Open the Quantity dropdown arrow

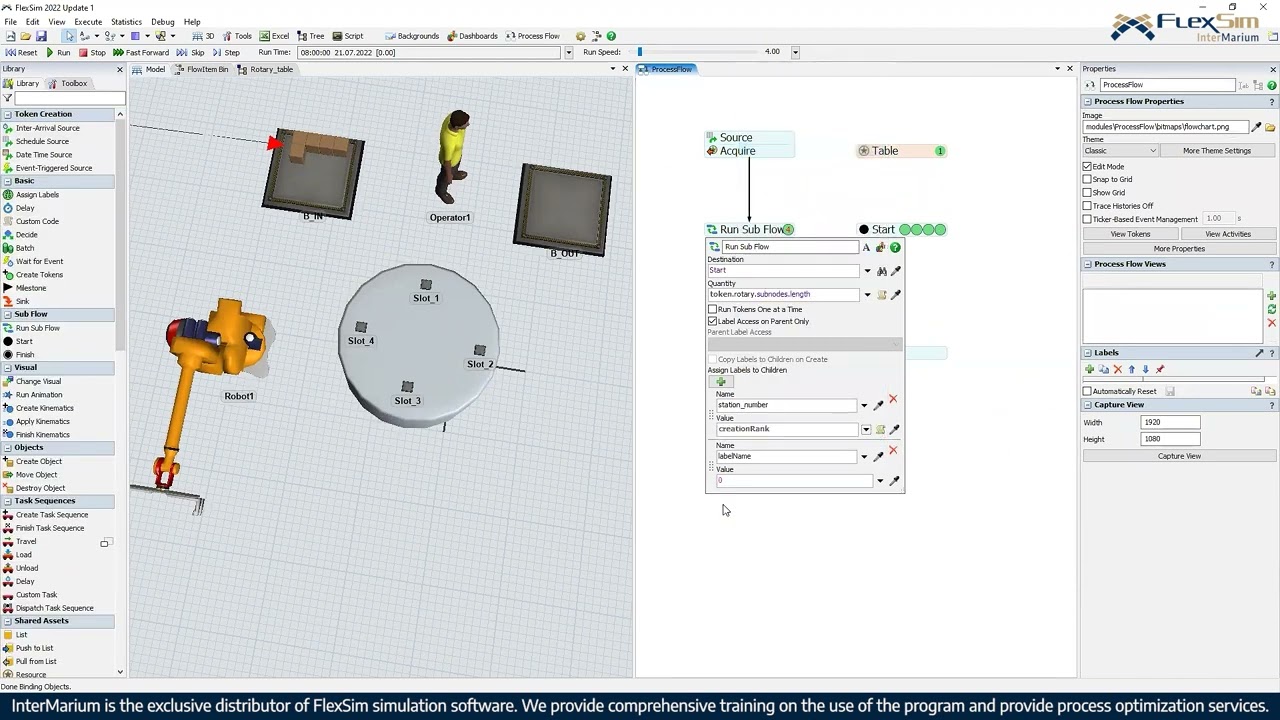pos(866,295)
